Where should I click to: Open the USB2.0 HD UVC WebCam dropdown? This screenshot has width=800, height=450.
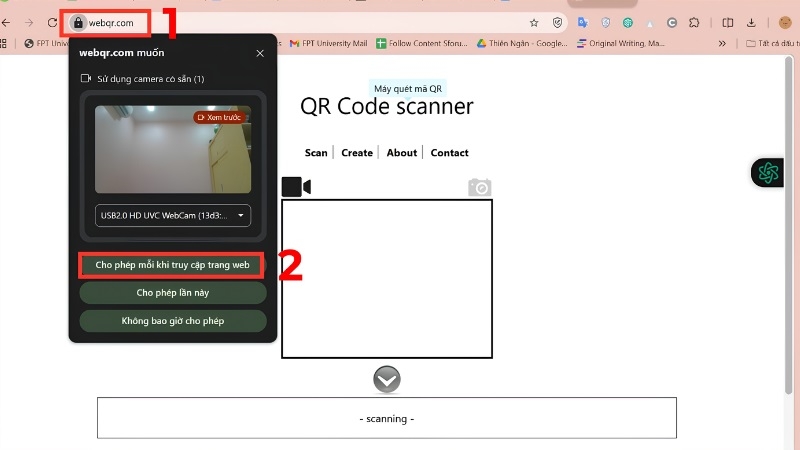tap(173, 215)
